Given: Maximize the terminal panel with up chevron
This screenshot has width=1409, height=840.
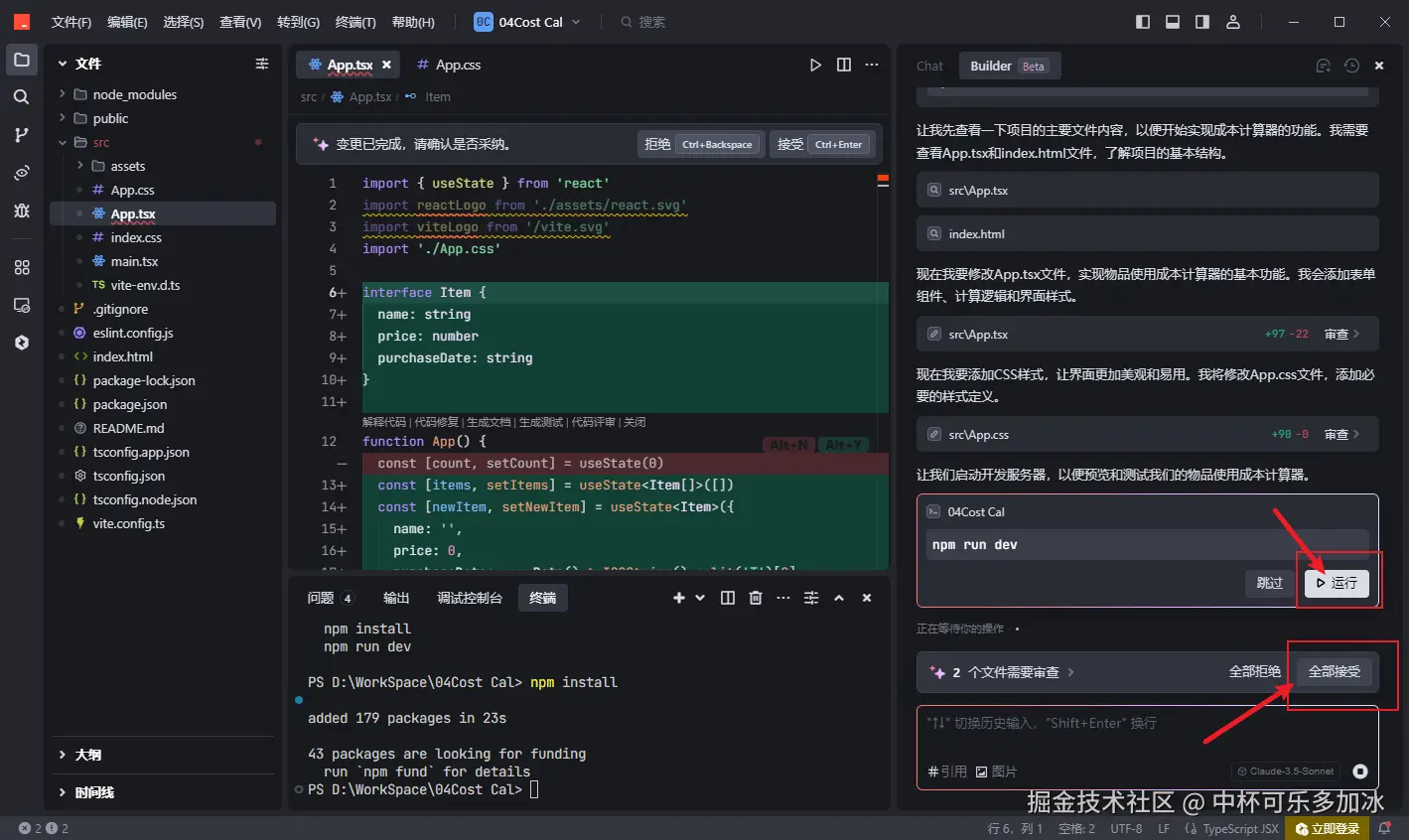Looking at the screenshot, I should (839, 598).
